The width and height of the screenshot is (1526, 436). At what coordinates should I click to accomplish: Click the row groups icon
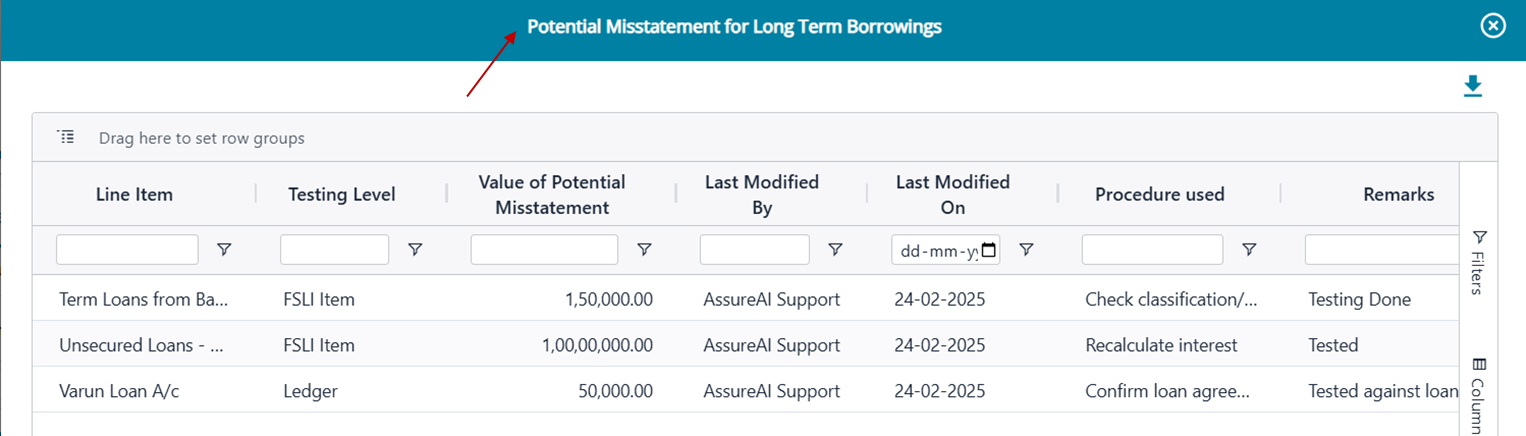point(66,137)
